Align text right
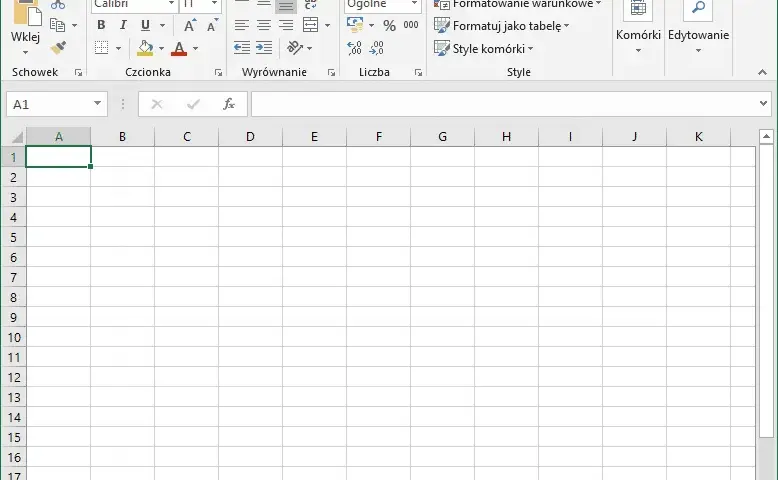The height and width of the screenshot is (480, 778). coord(286,25)
